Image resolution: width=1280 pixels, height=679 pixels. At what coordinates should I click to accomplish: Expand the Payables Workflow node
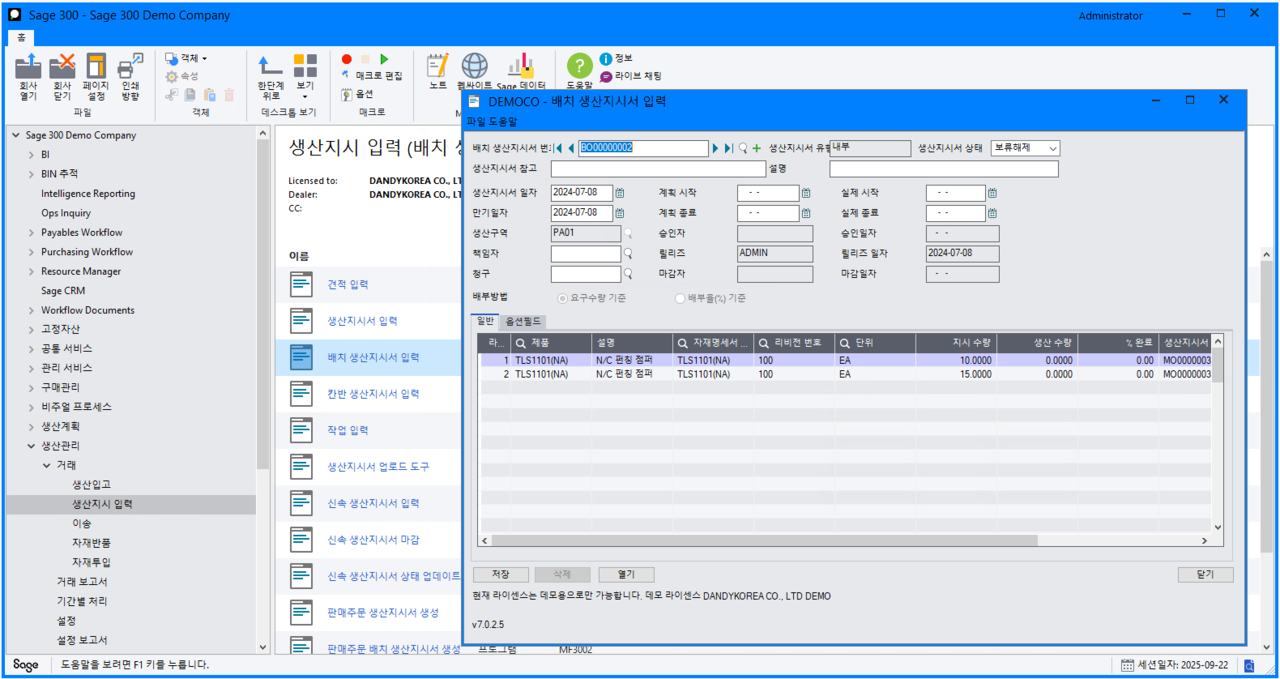click(x=31, y=232)
